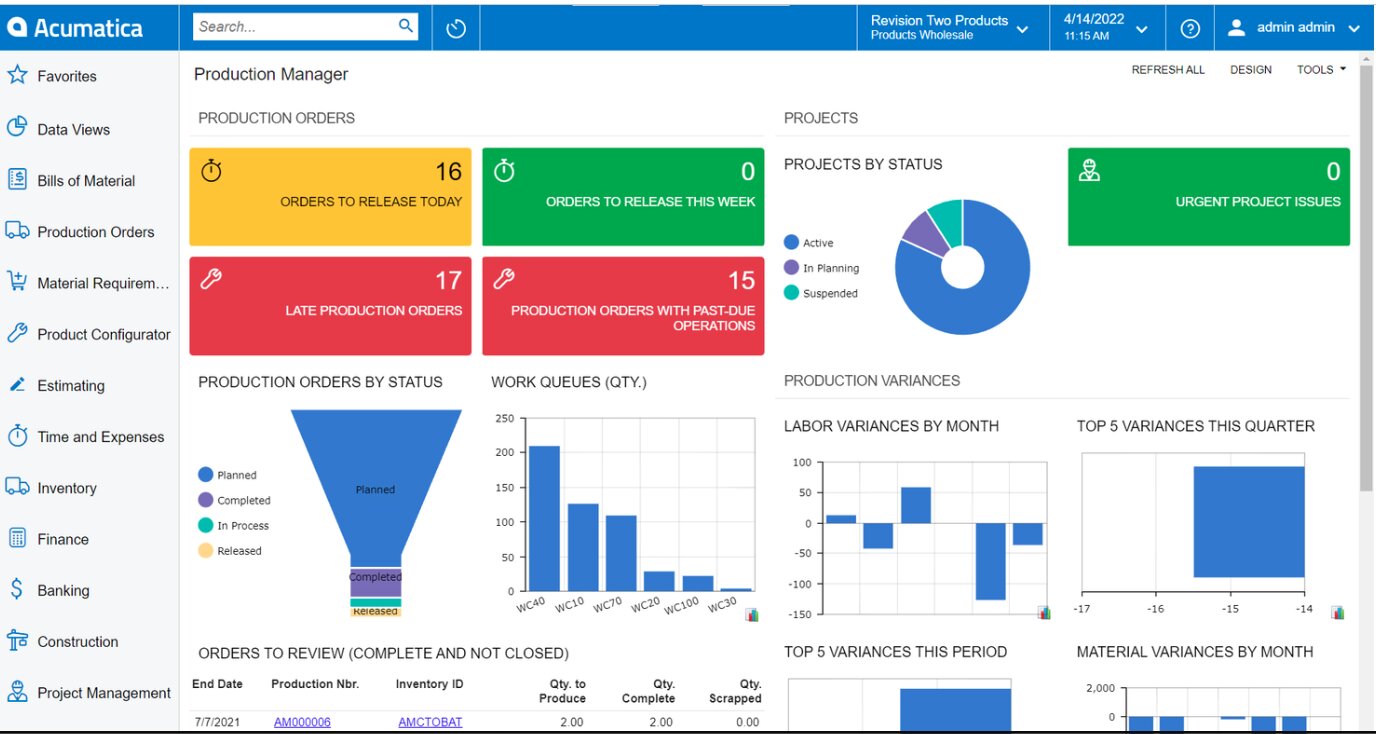Click the Refresh All button
Viewport: 1376px width, 734px height.
click(x=1167, y=70)
